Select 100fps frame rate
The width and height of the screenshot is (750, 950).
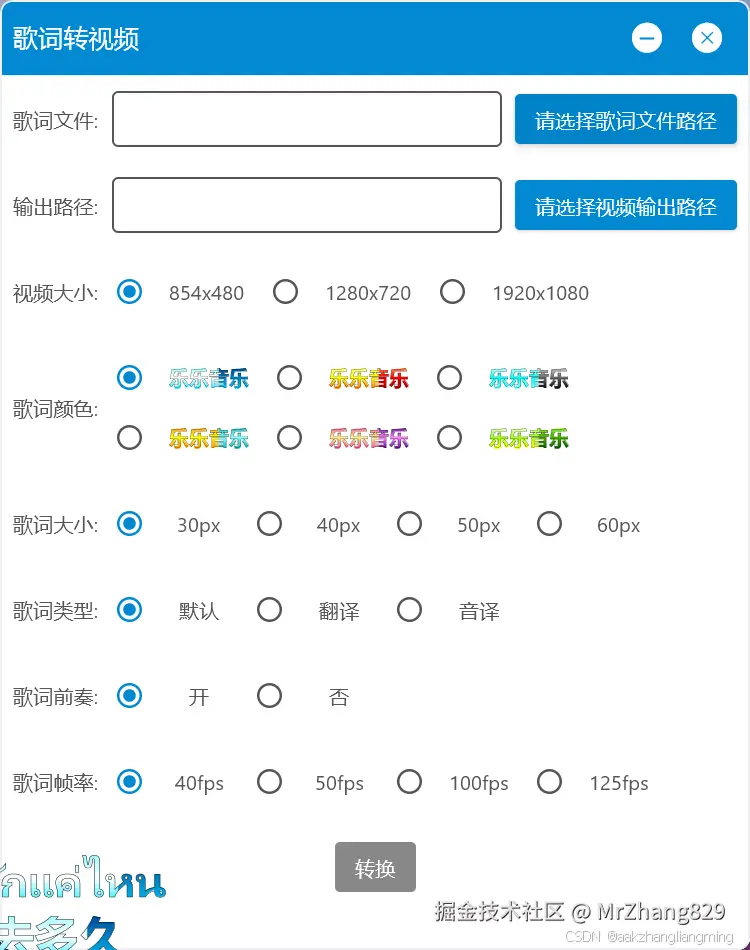click(x=409, y=782)
